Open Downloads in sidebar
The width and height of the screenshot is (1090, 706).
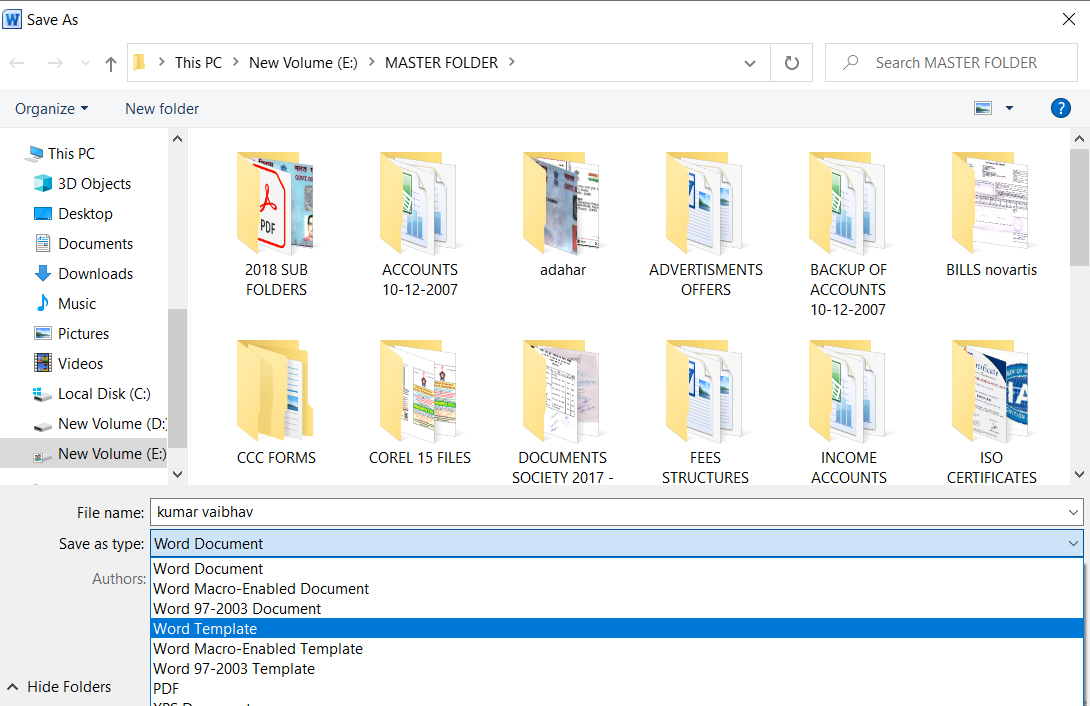83,273
